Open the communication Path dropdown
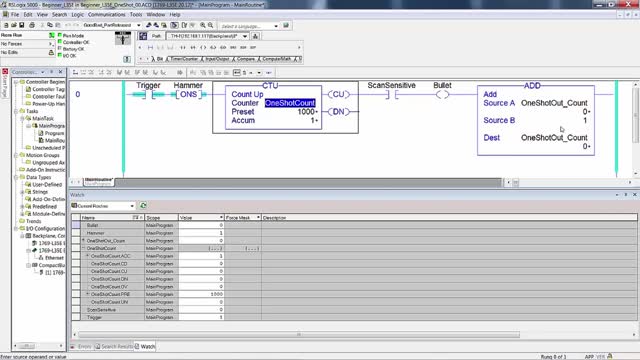Screen dimensions: 640x360 point(245,36)
